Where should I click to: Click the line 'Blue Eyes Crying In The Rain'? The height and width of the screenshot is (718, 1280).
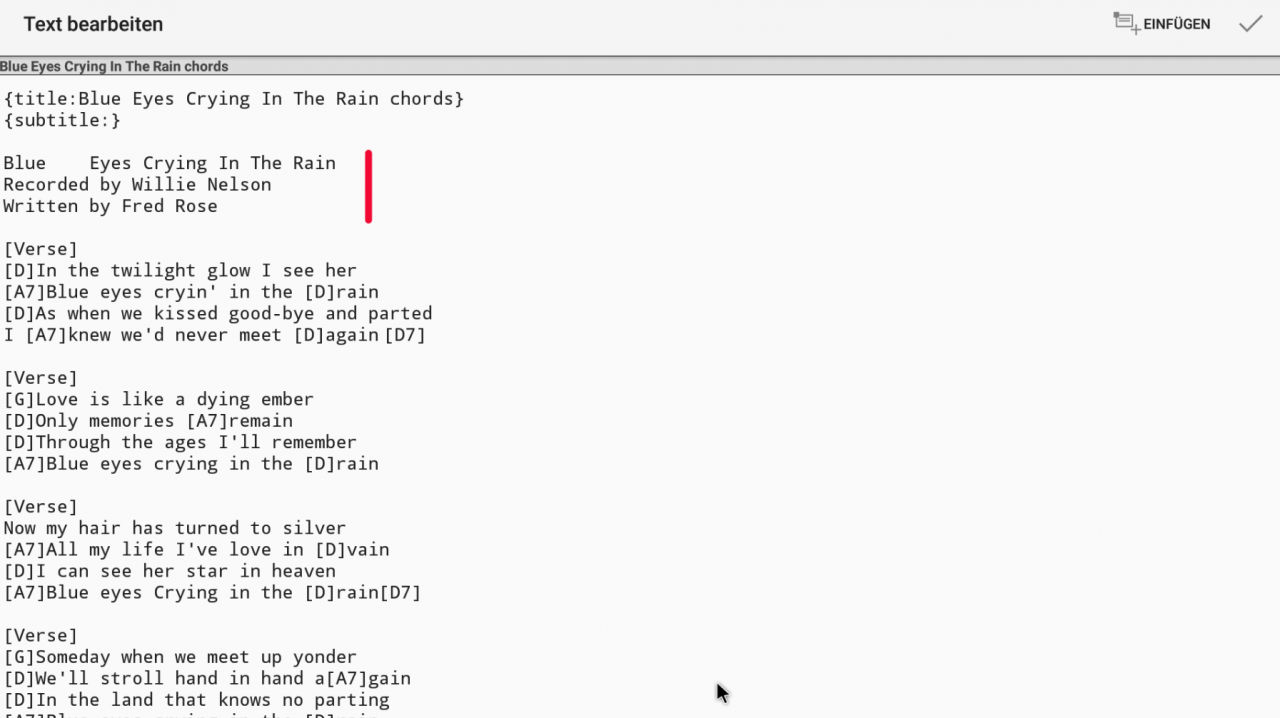coord(169,163)
